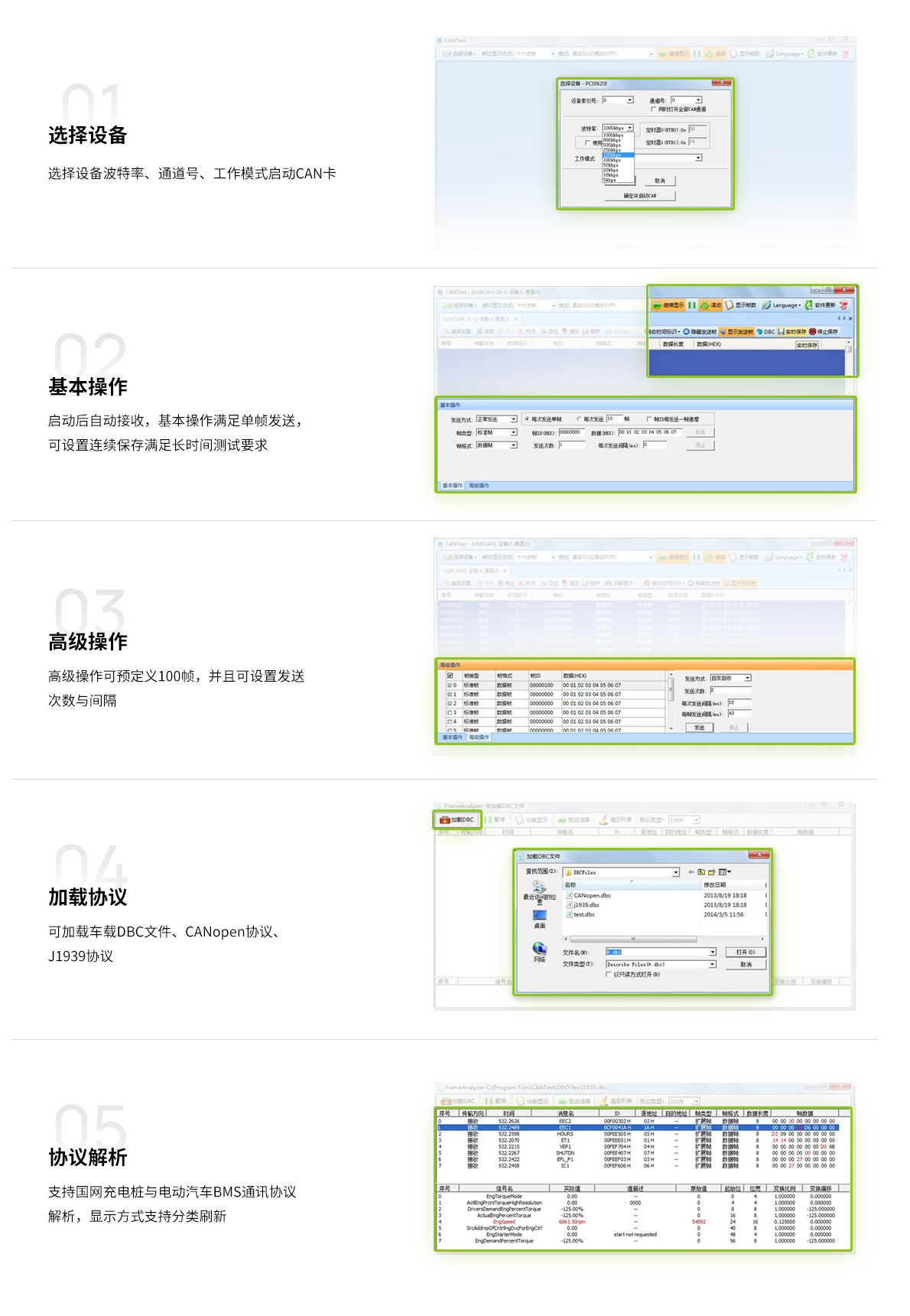The image size is (910, 1316).
Task: Toggle row 3 checkbox in 高级操作 frame list
Action: pos(450,712)
